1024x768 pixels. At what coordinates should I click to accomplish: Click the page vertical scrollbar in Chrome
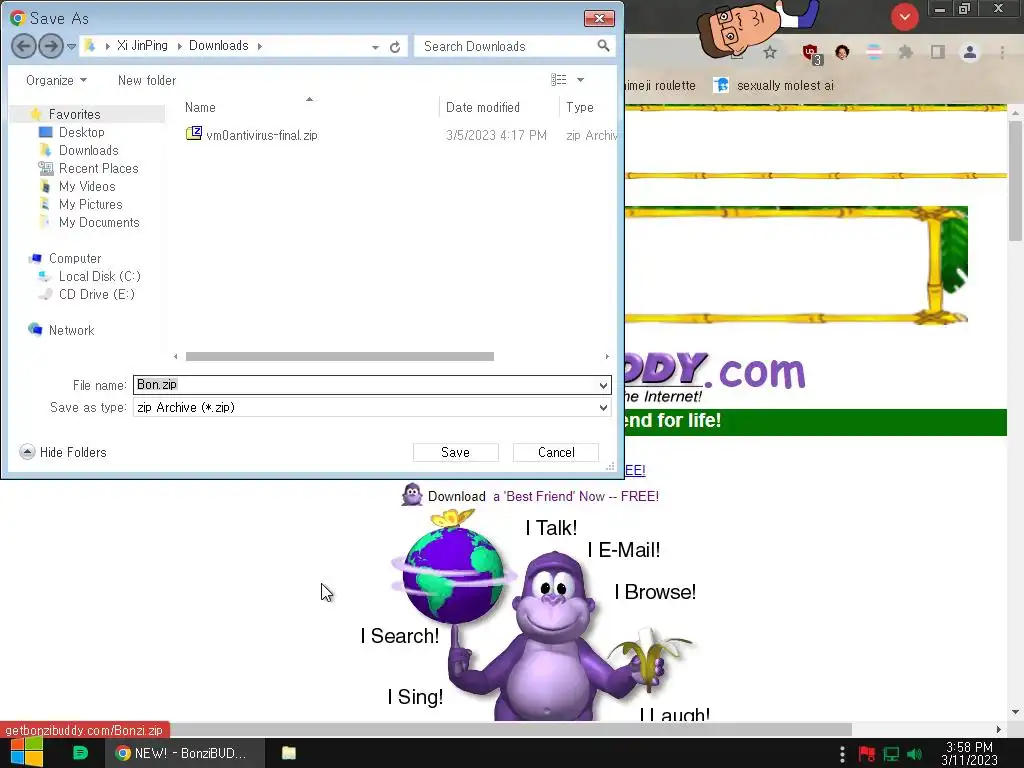tap(1015, 180)
